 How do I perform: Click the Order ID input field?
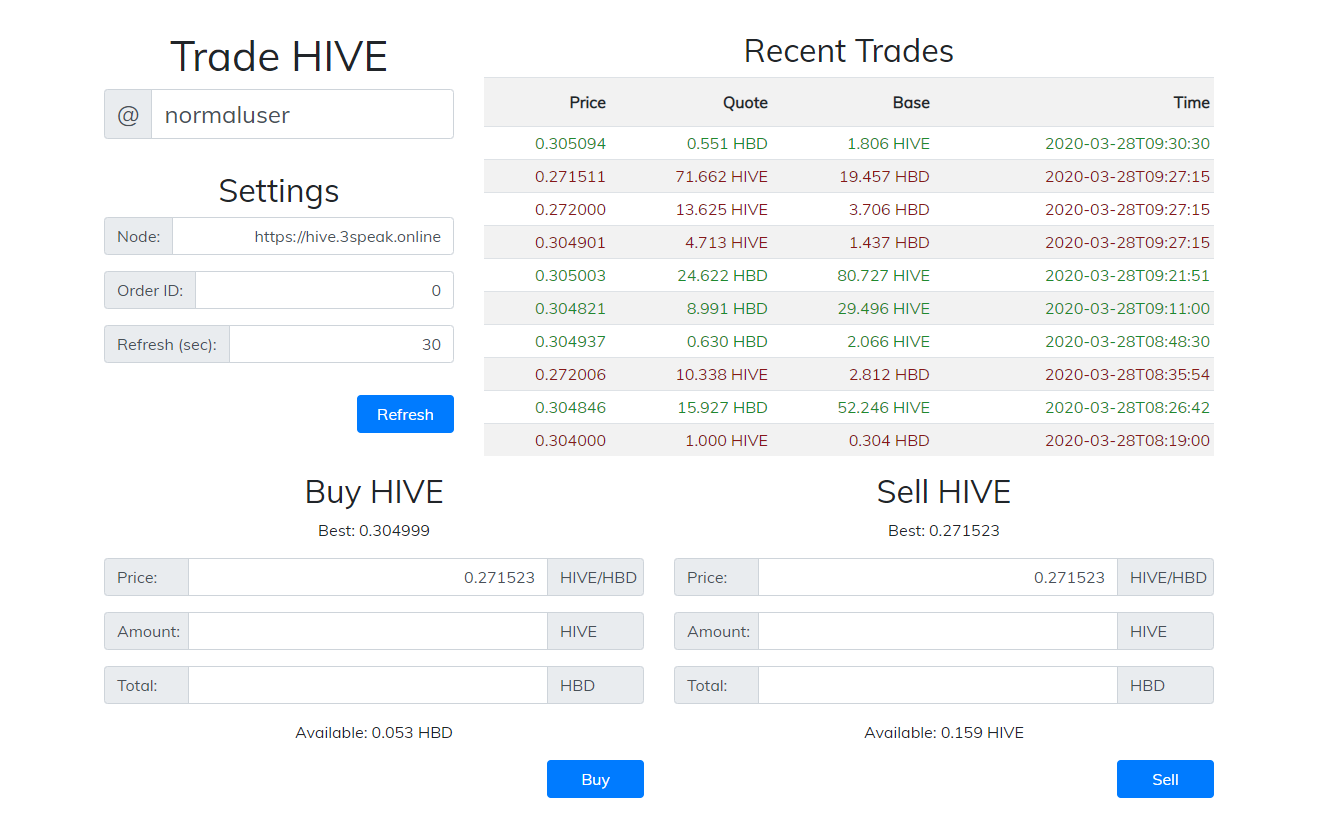[324, 290]
